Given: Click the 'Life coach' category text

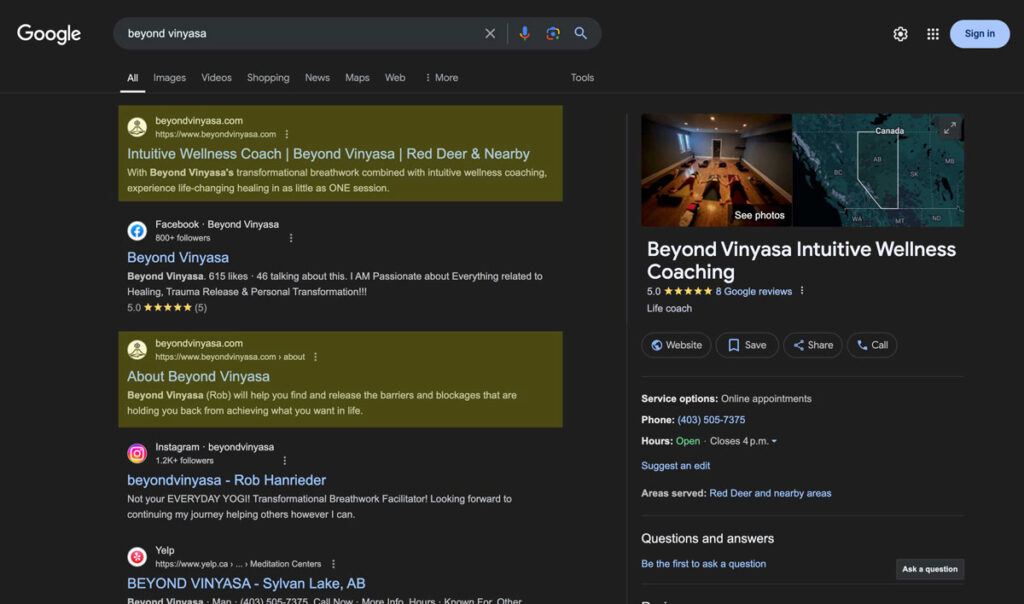Looking at the screenshot, I should click(669, 309).
